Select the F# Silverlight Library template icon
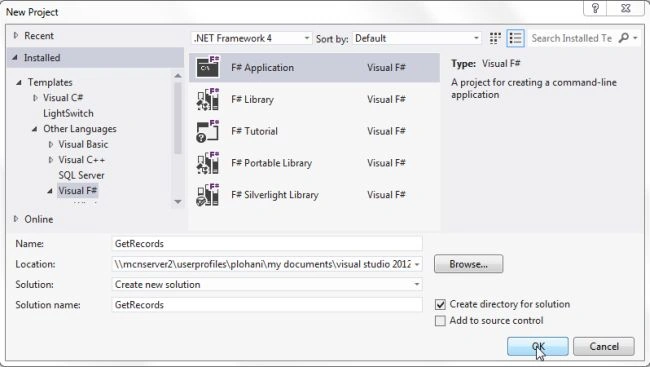The image size is (650, 367). 208,195
